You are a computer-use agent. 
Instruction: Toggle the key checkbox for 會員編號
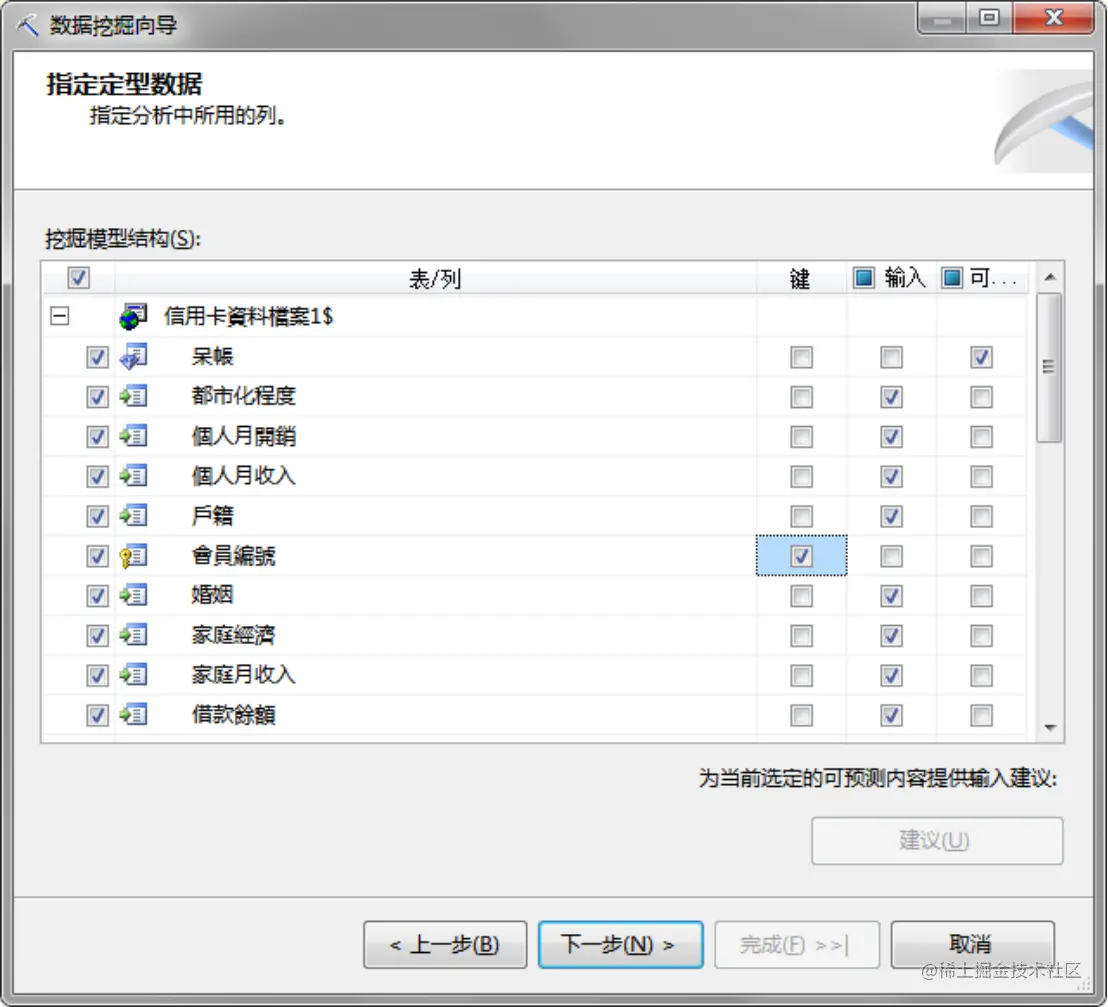pos(801,556)
